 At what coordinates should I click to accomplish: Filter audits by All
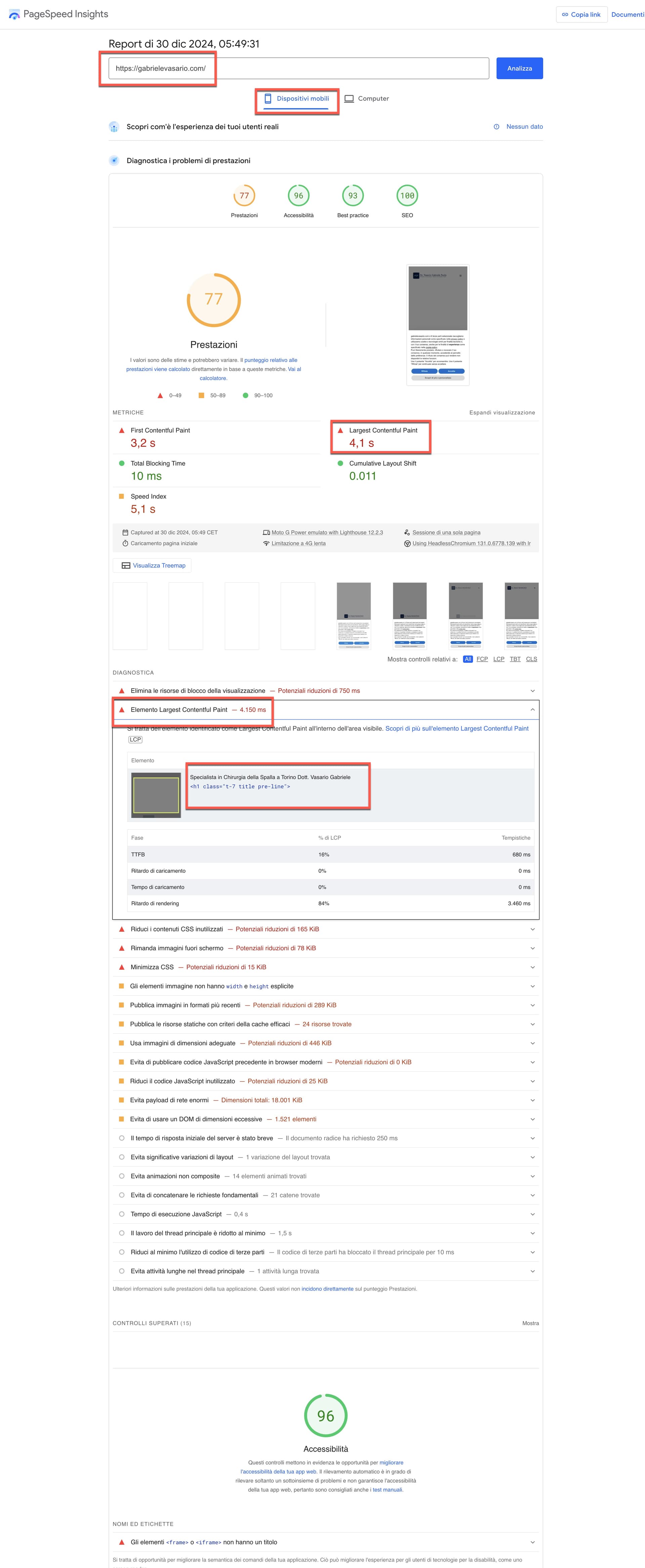click(468, 659)
